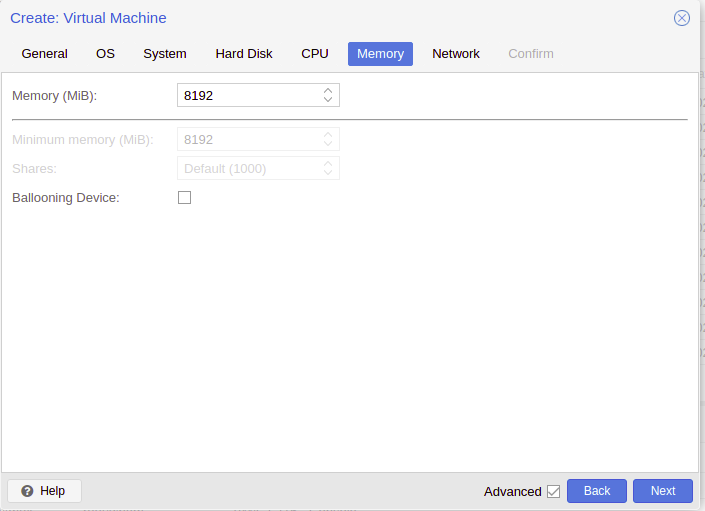
Task: Click the Advanced label text
Action: (513, 492)
